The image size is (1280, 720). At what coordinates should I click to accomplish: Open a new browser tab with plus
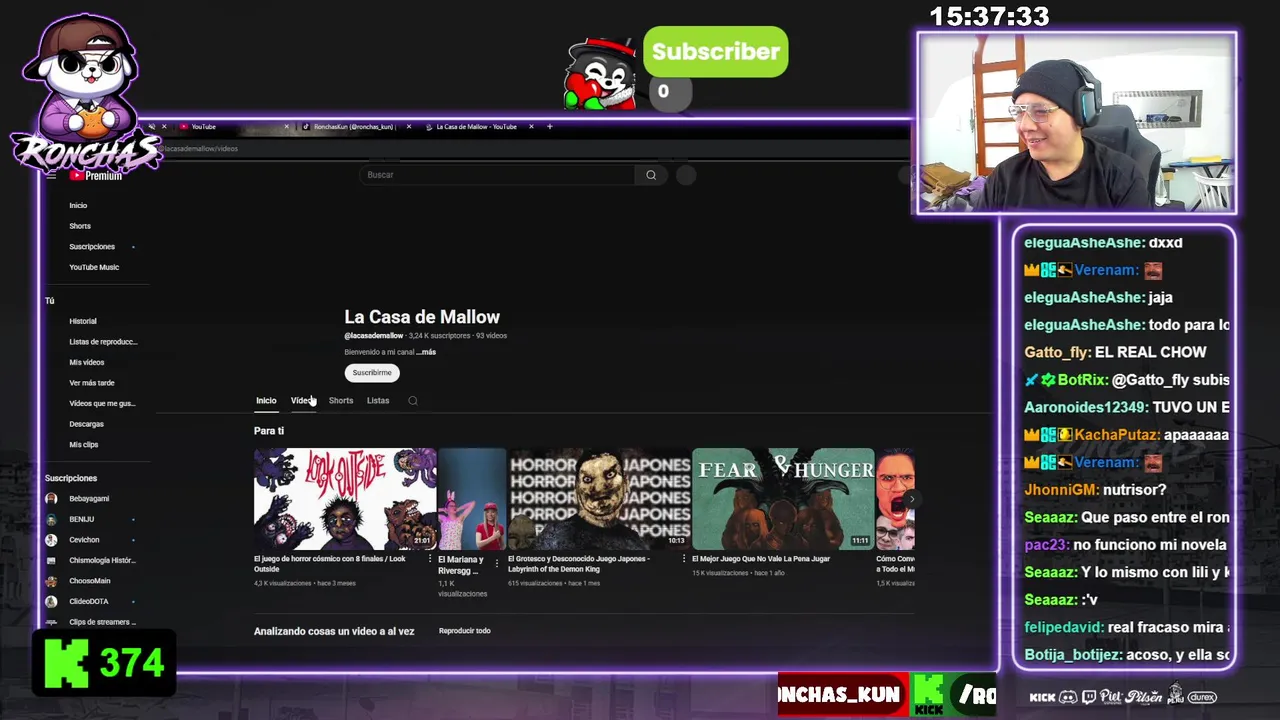coord(549,127)
